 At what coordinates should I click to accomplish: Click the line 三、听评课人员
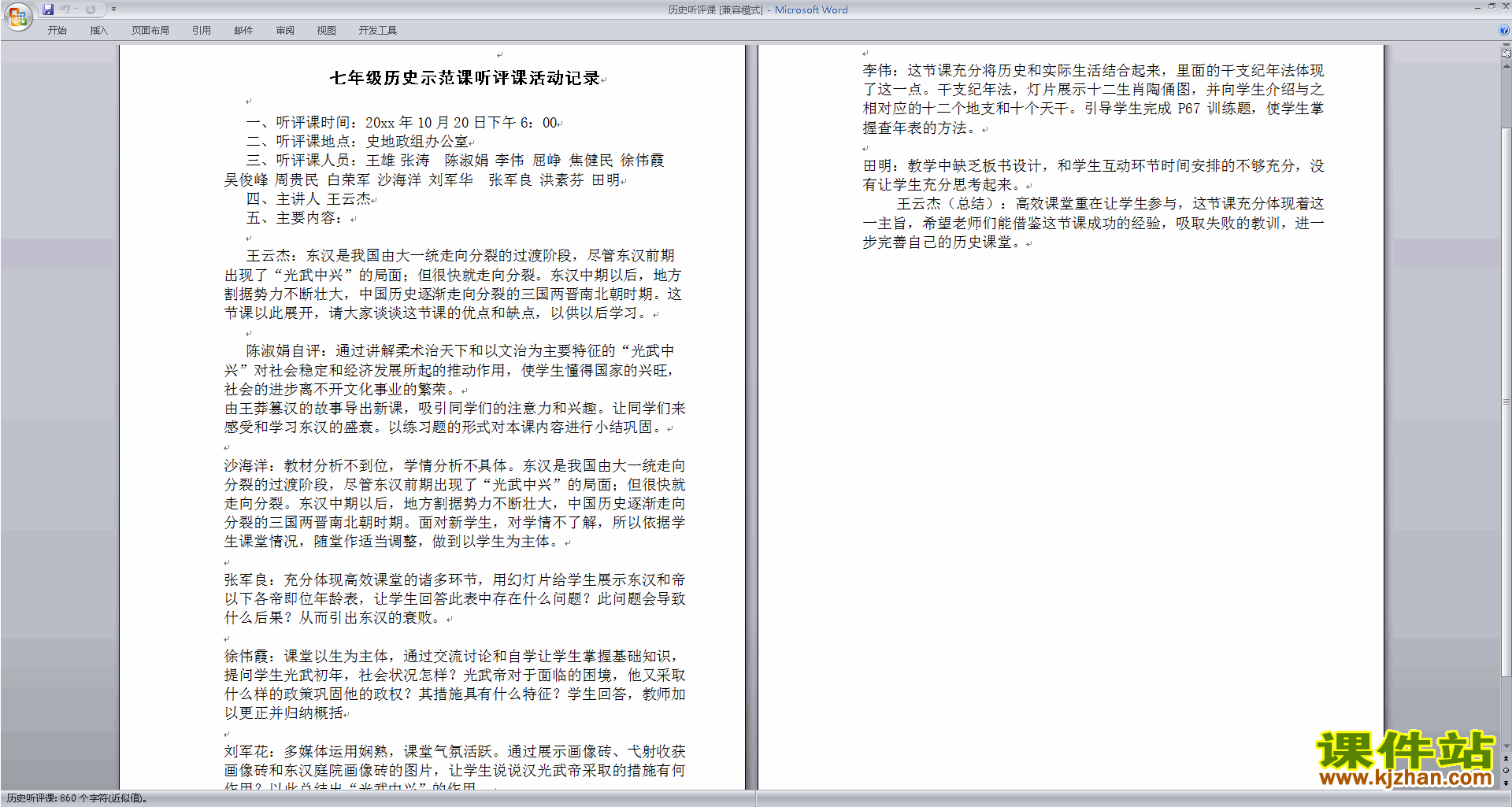coord(455,161)
